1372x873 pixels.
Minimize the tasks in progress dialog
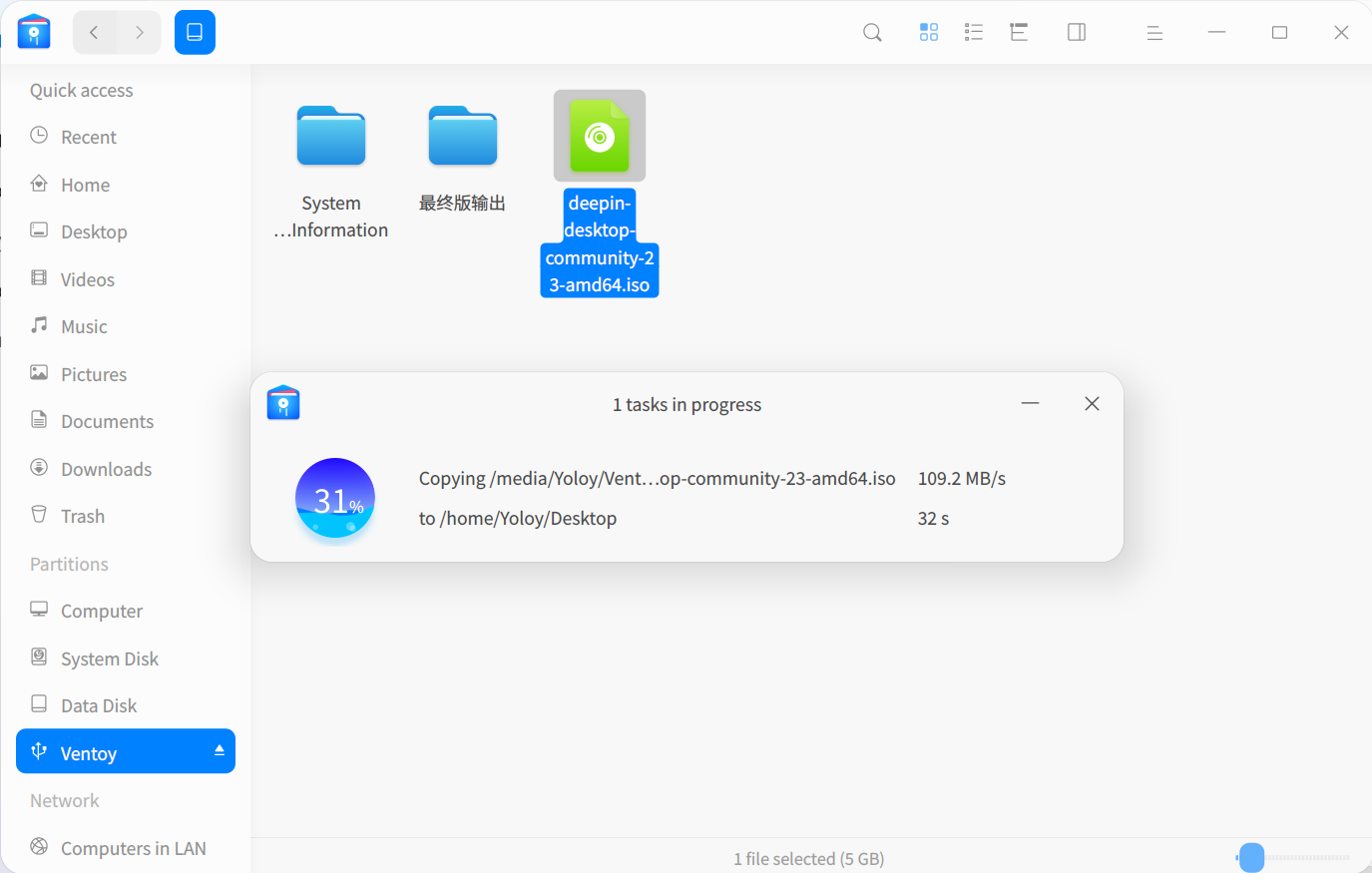pyautogui.click(x=1030, y=403)
